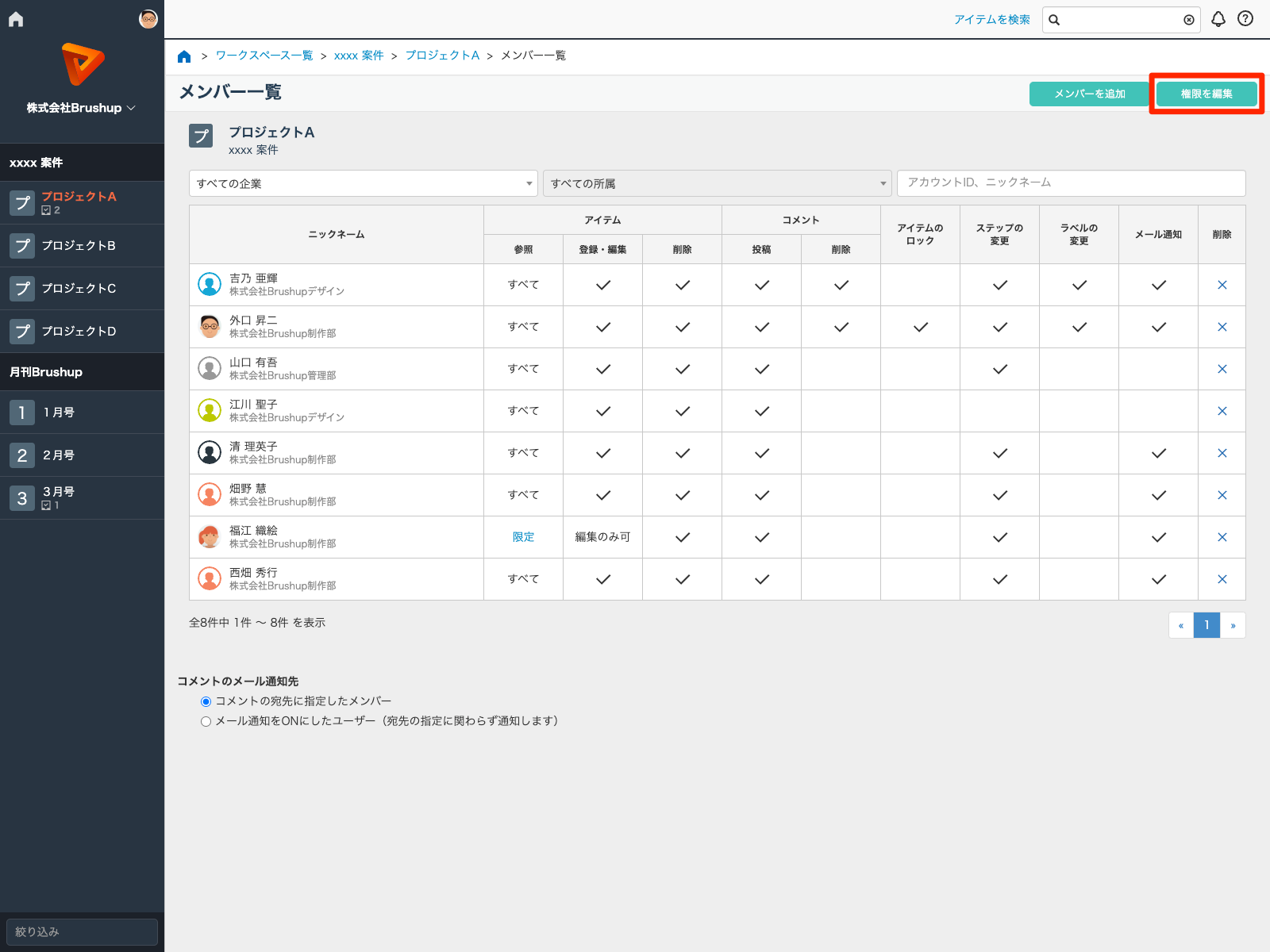This screenshot has width=1270, height=952.
Task: Click the アカウントID、ニックネーム search field
Action: pos(1071,183)
